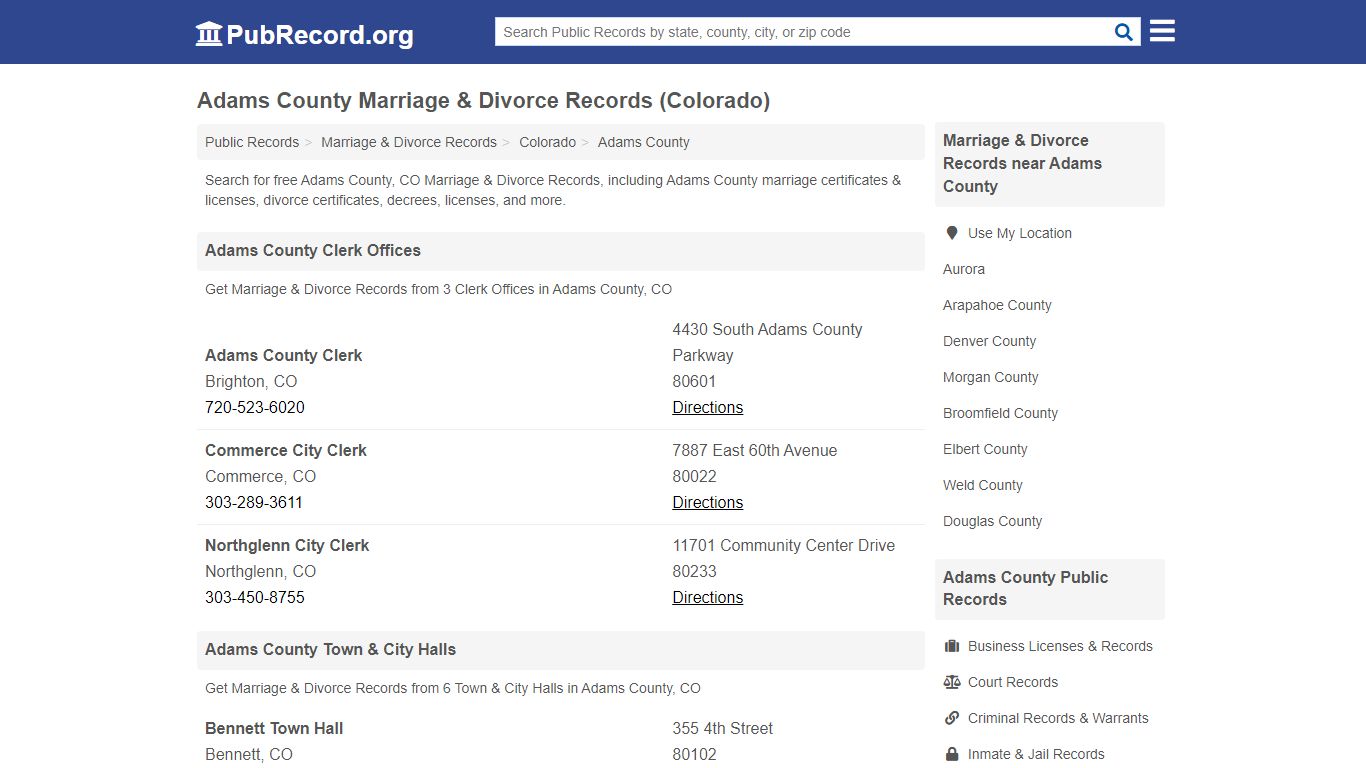Click the Adams County Clerk Offices section header
Screen dimensions: 1366x768
(x=313, y=250)
